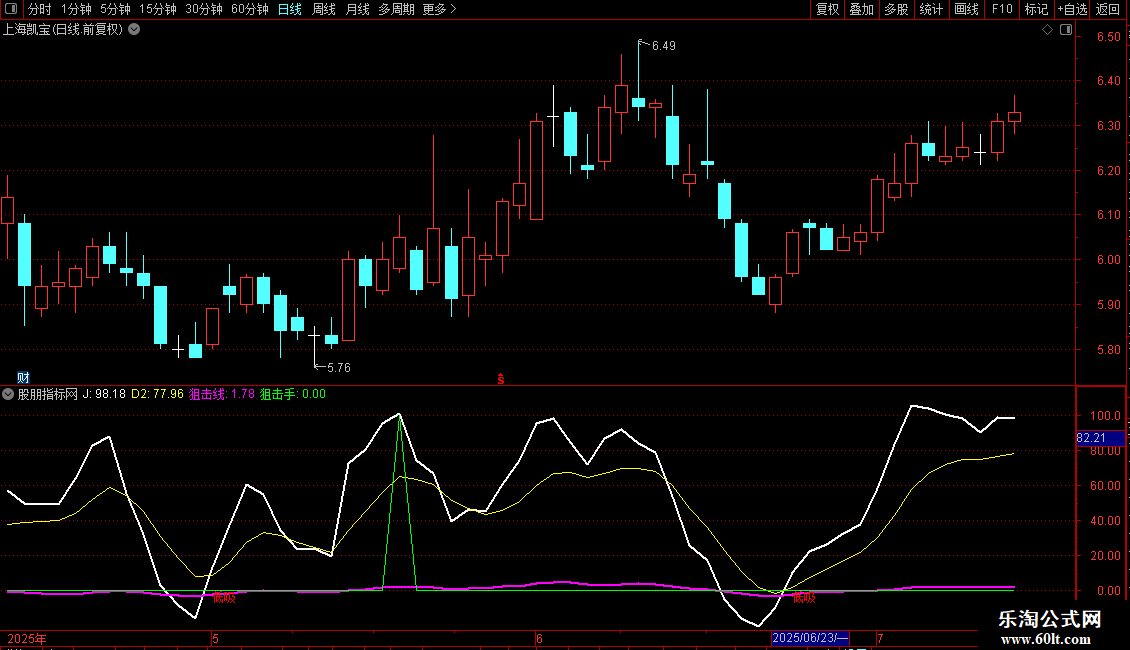Click the diamond marker icon above the chart
The width and height of the screenshot is (1130, 650).
[x=1047, y=30]
